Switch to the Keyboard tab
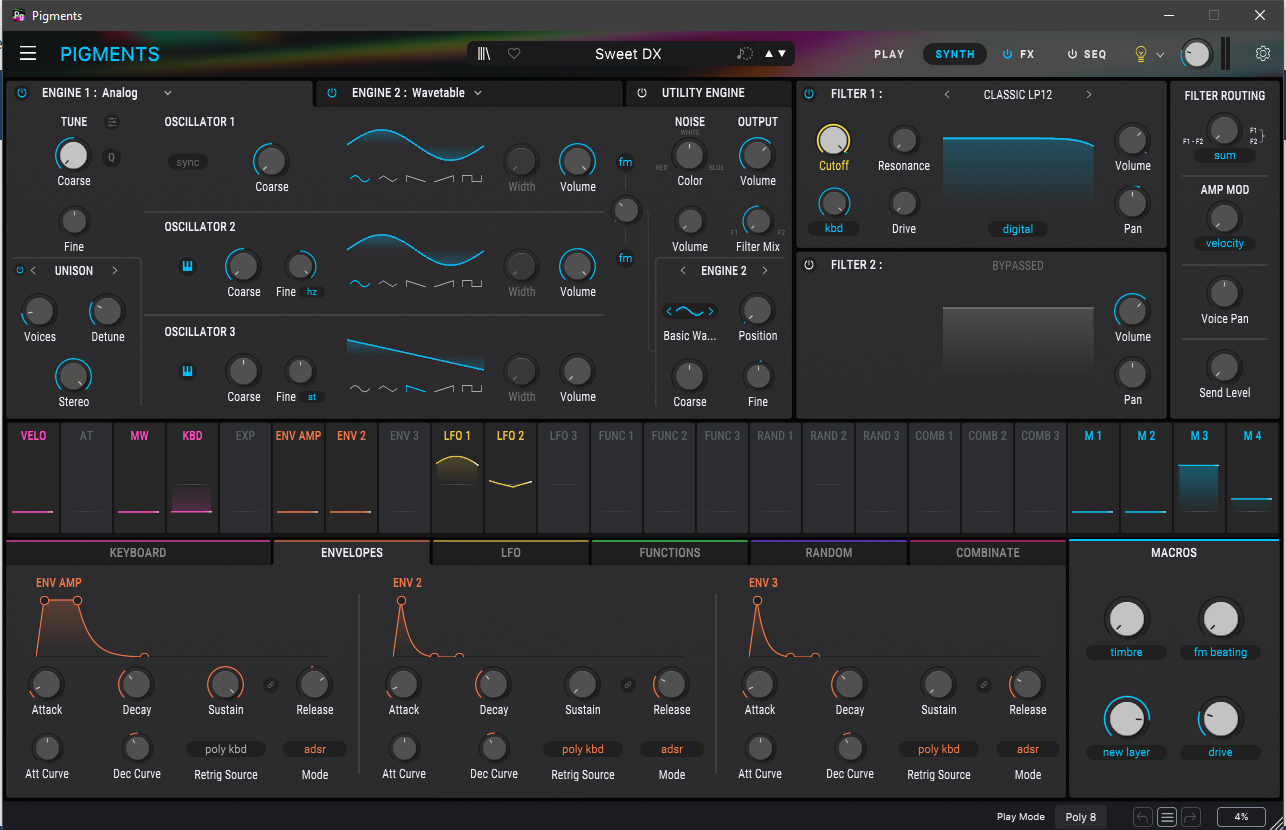 [138, 553]
